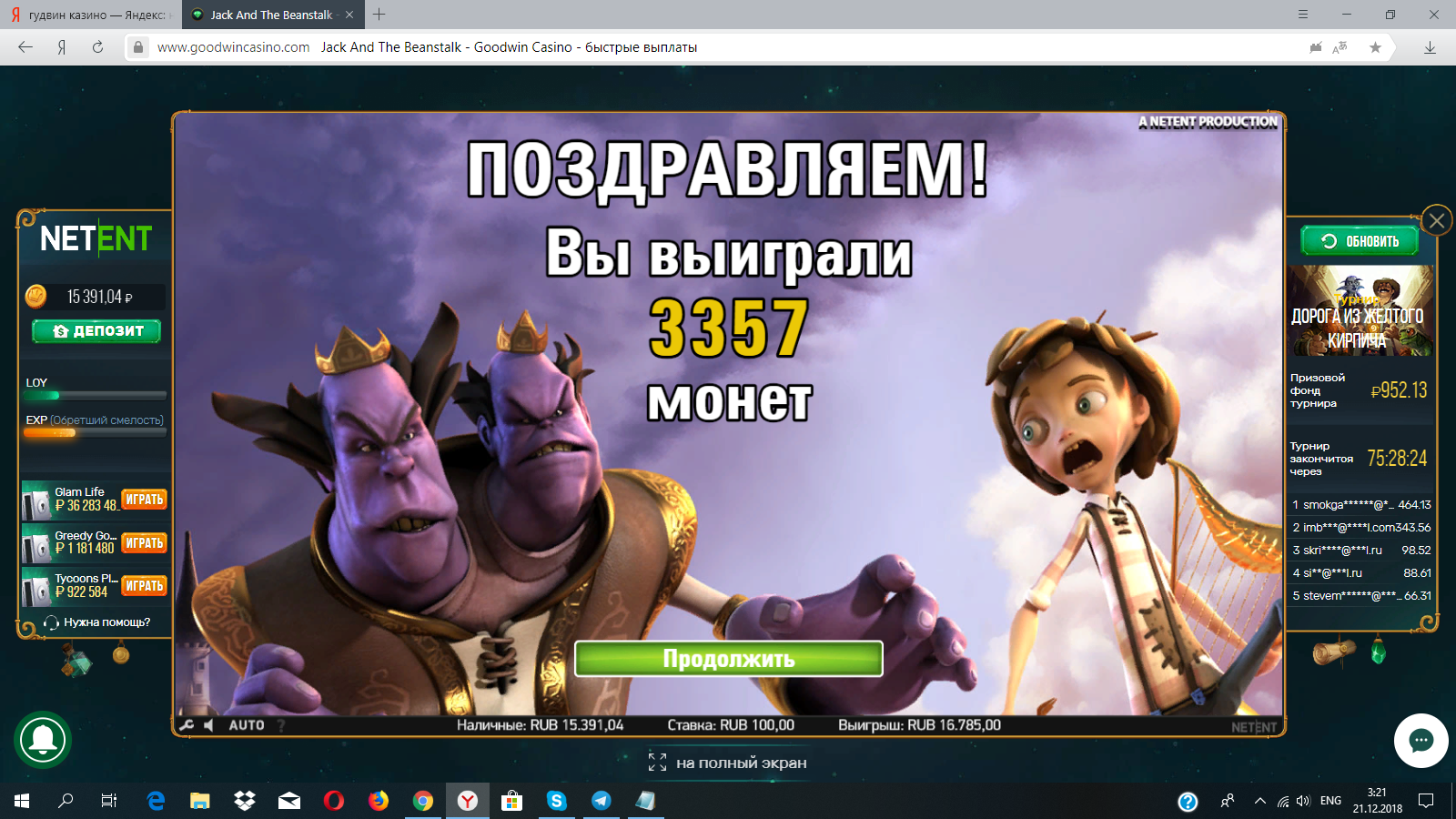The image size is (1456, 819).
Task: Click ИГРАТЬ next to Tycoons Plus
Action: click(144, 586)
